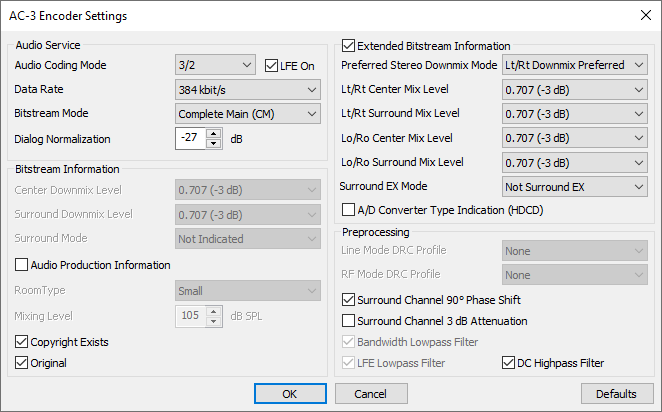
Task: Increase Dialog Normalization with up arrow
Action: [214, 133]
